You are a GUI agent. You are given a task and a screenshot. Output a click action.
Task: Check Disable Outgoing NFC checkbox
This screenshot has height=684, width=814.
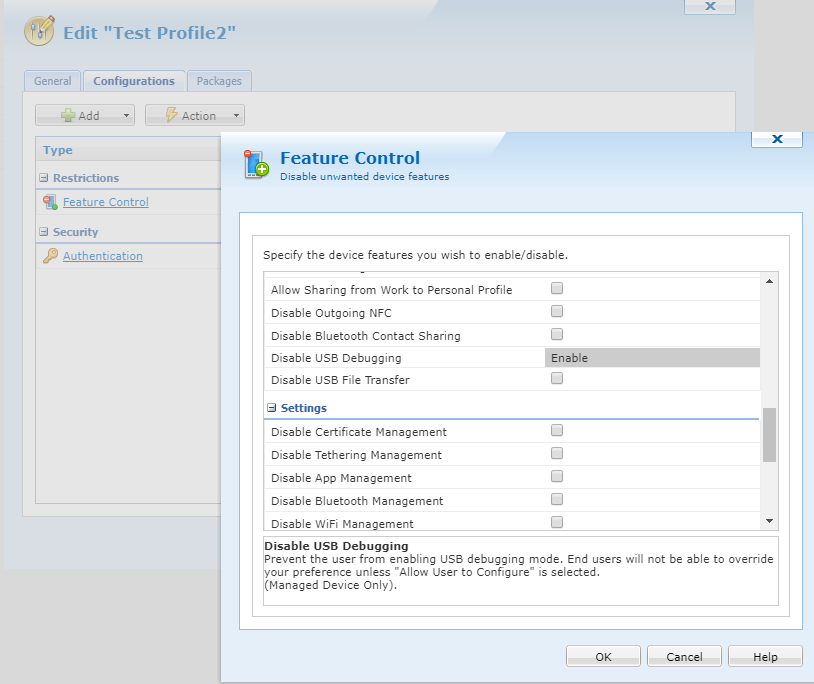557,312
